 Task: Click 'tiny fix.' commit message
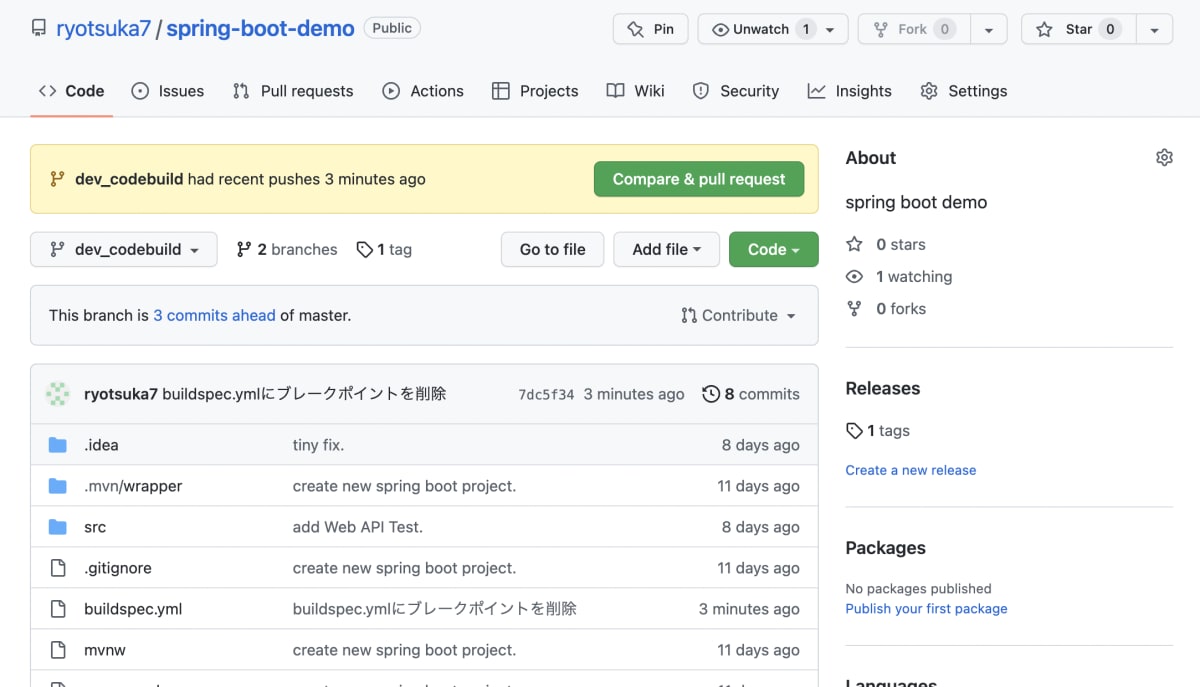tap(318, 445)
